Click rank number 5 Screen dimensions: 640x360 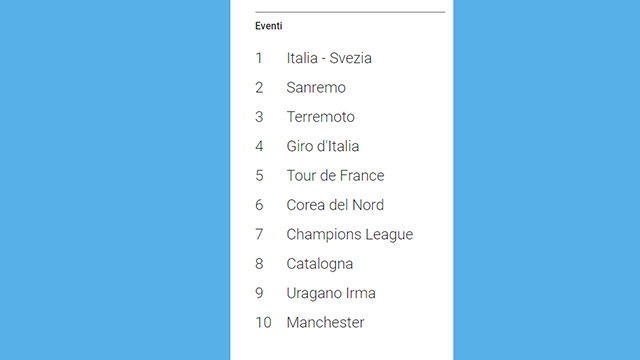coord(259,176)
